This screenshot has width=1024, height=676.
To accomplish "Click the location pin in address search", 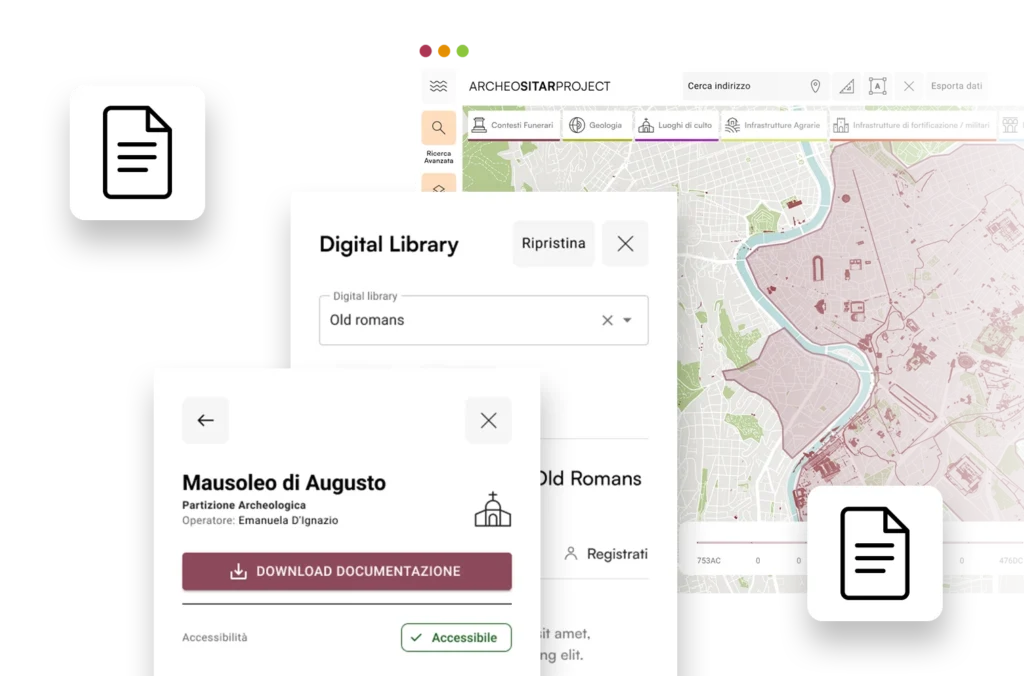I will pyautogui.click(x=815, y=86).
